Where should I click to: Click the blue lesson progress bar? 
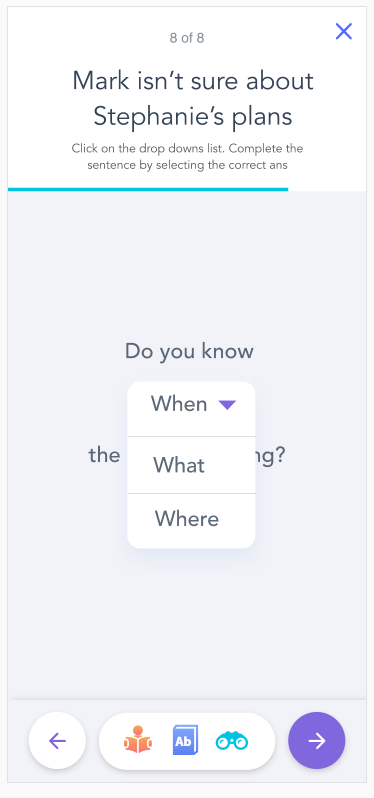148,189
